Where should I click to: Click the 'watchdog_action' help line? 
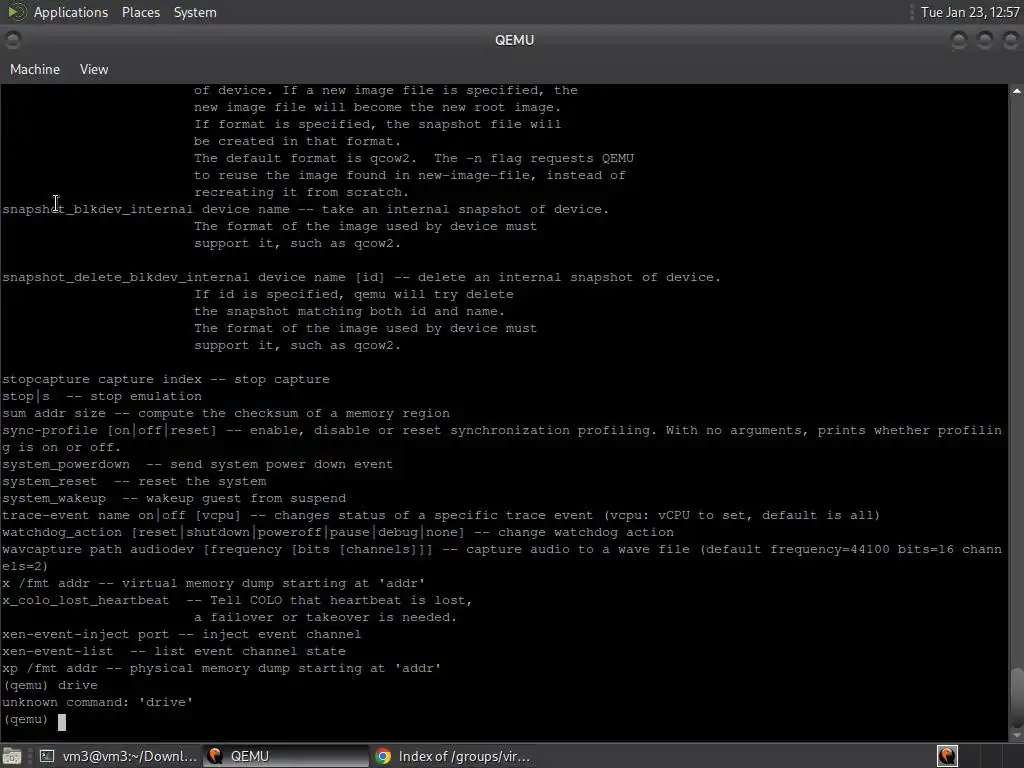pyautogui.click(x=338, y=532)
